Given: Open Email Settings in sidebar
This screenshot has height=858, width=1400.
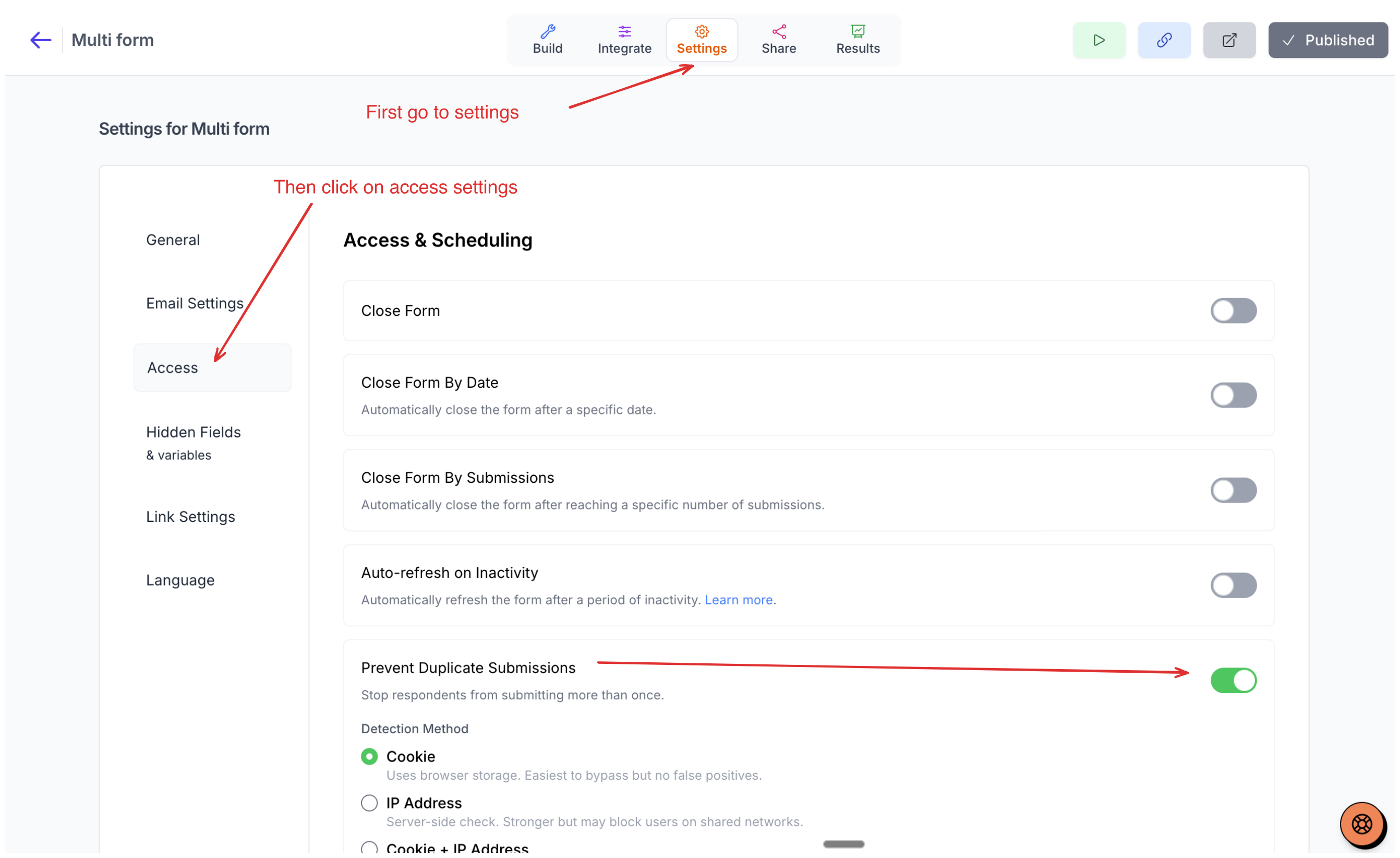Looking at the screenshot, I should pos(195,304).
